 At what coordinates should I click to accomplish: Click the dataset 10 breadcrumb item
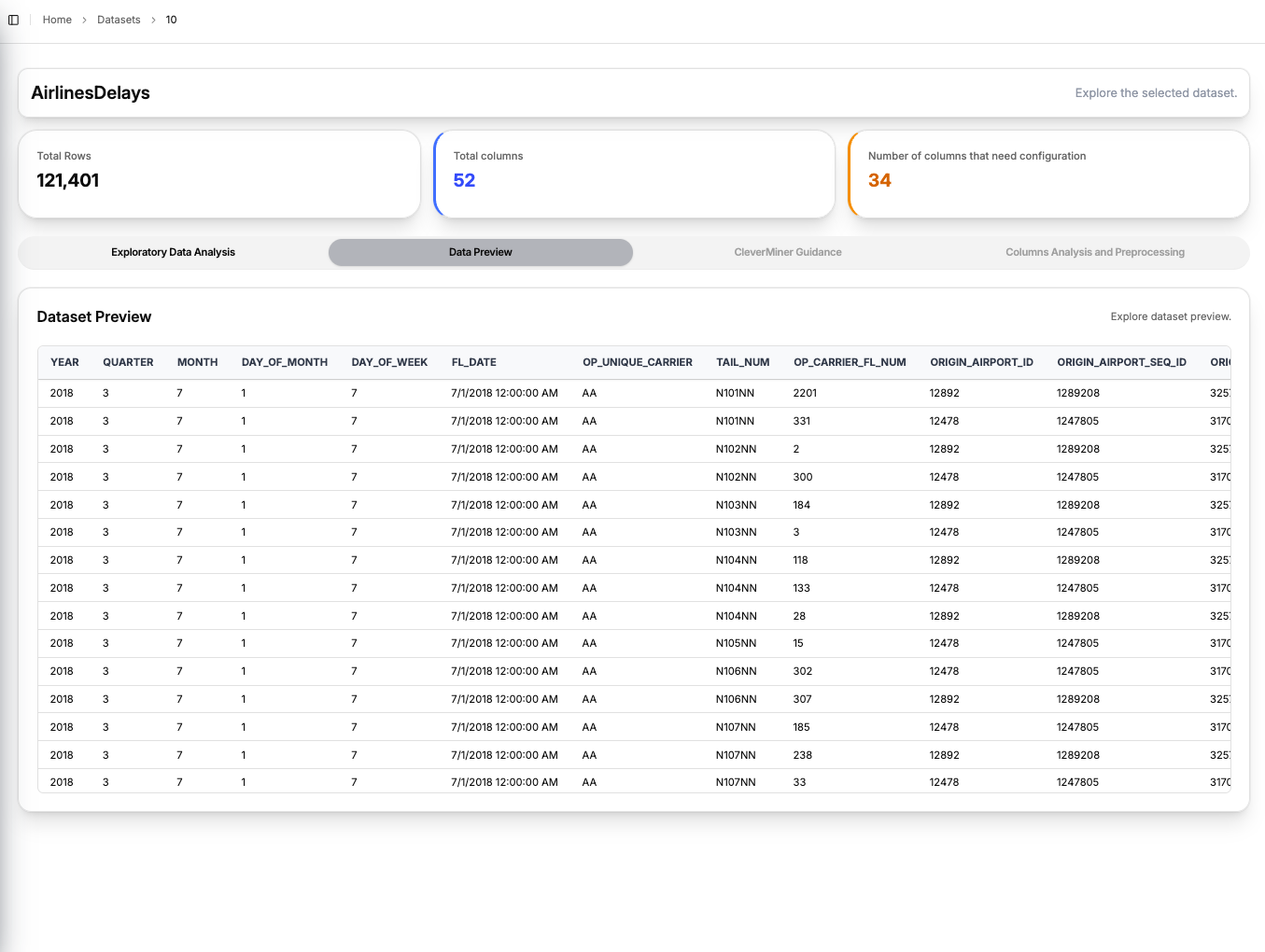coord(171,19)
